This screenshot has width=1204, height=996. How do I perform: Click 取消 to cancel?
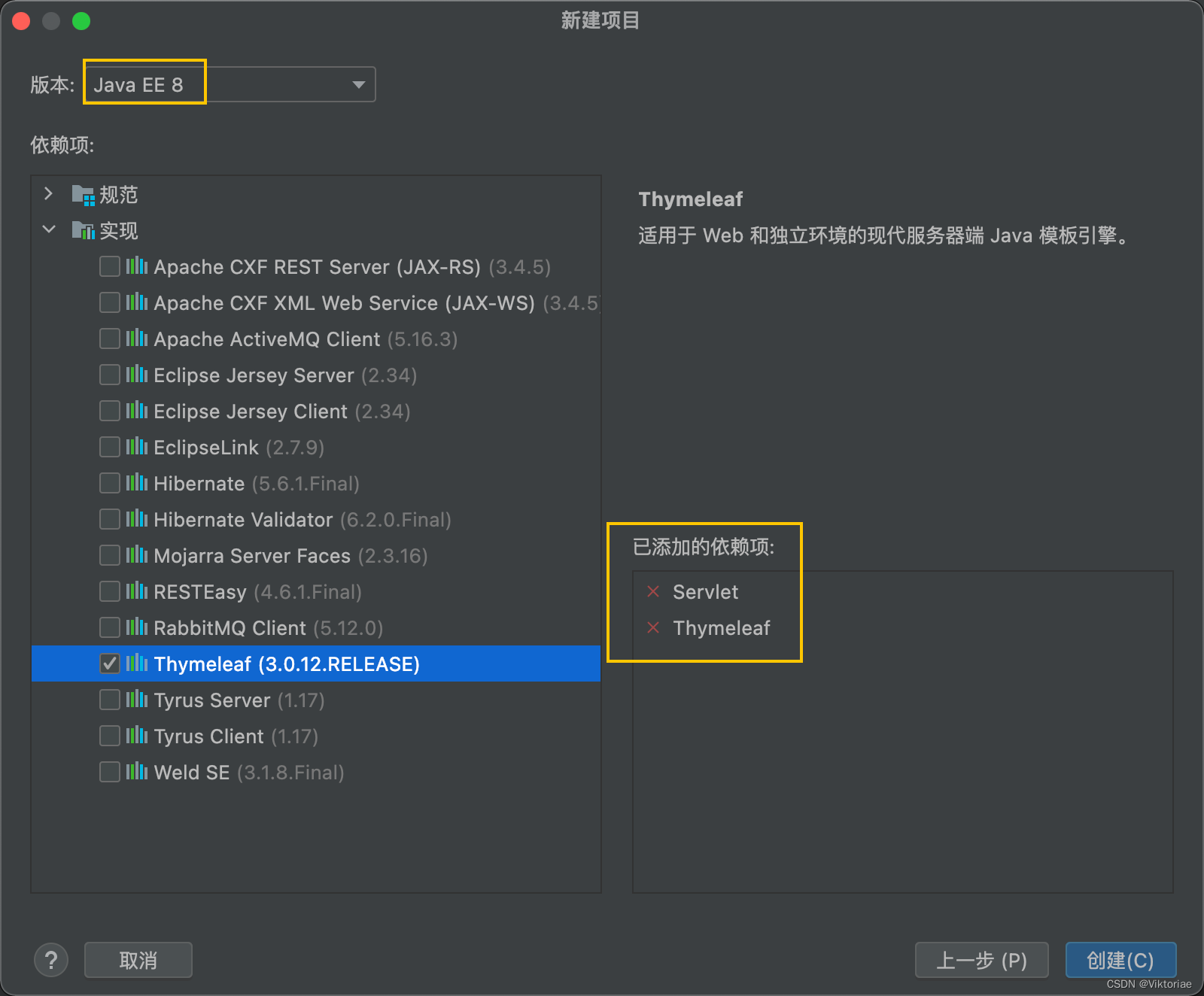coord(138,960)
